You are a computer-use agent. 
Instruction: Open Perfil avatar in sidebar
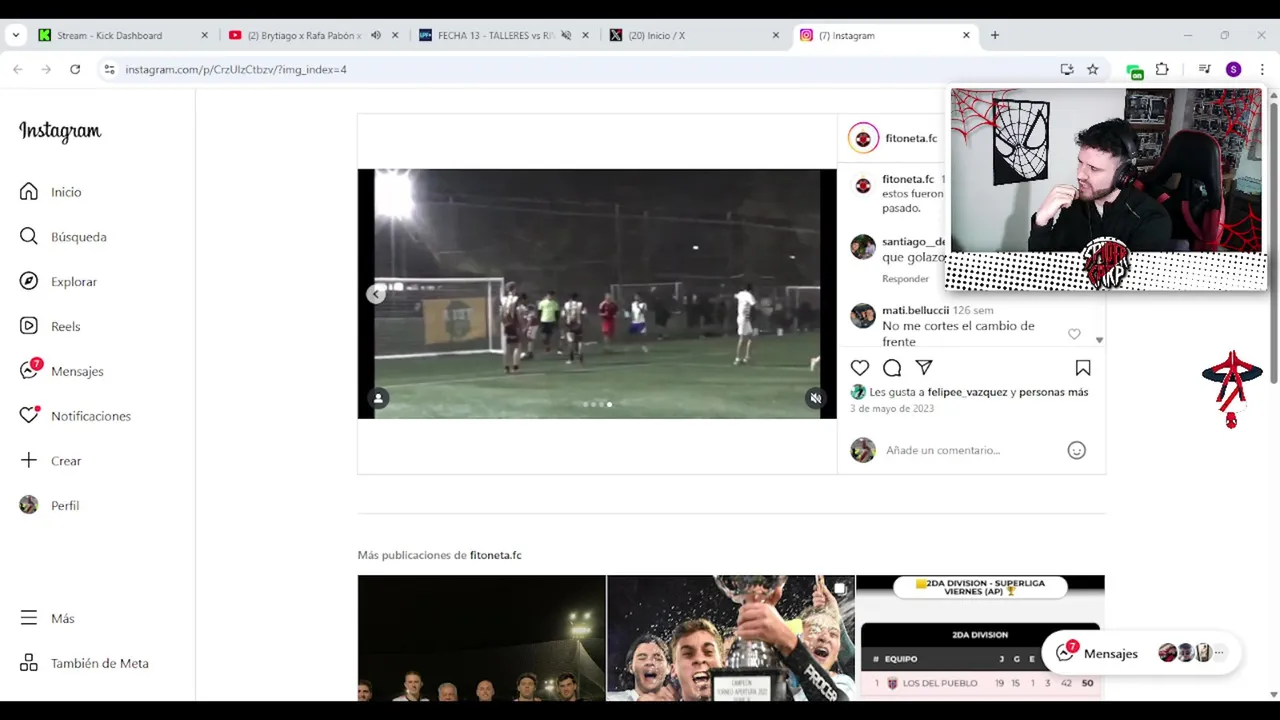click(x=29, y=505)
